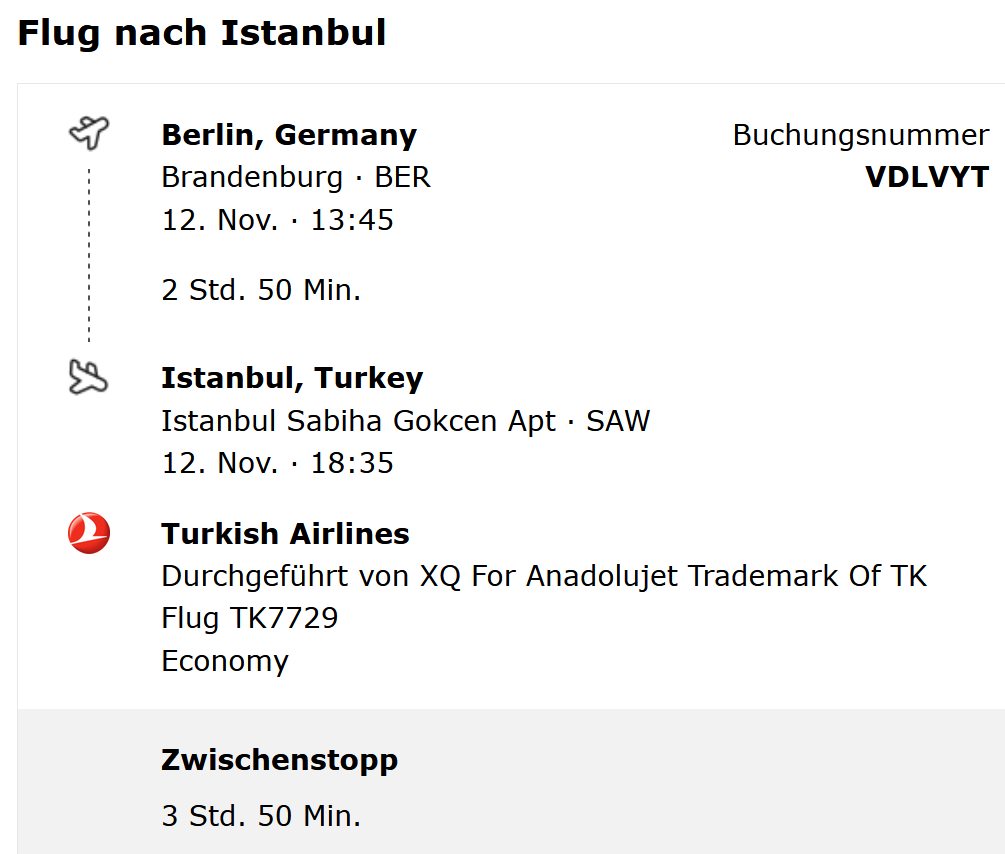The height and width of the screenshot is (854, 1005).
Task: Select the 'Berlin, Germany' departure city
Action: pos(289,134)
